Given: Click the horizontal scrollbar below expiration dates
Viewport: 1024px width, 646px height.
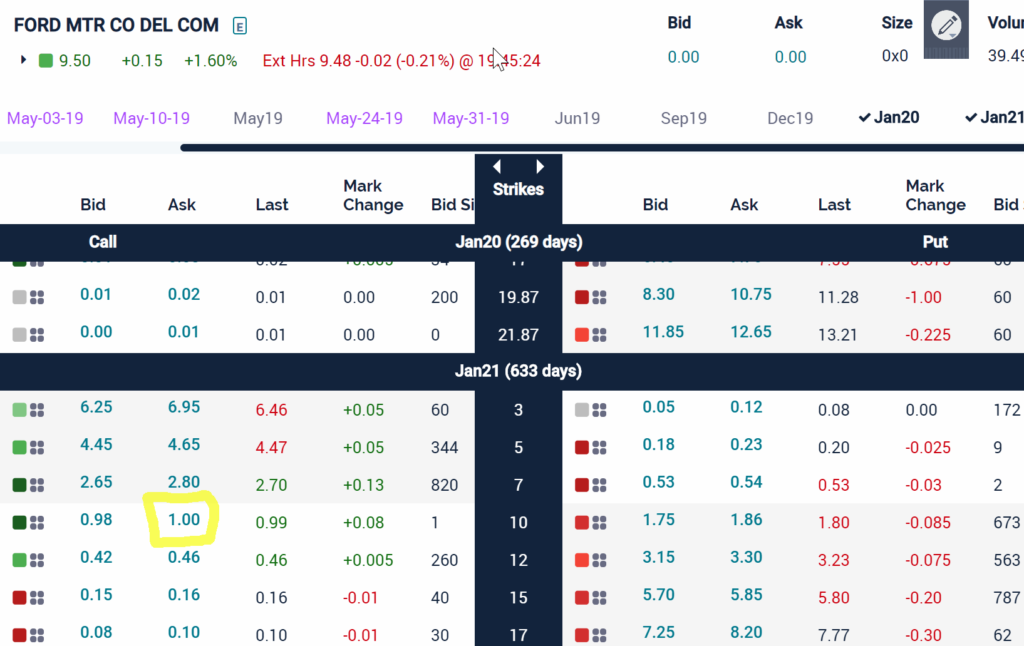Looking at the screenshot, I should [x=600, y=148].
